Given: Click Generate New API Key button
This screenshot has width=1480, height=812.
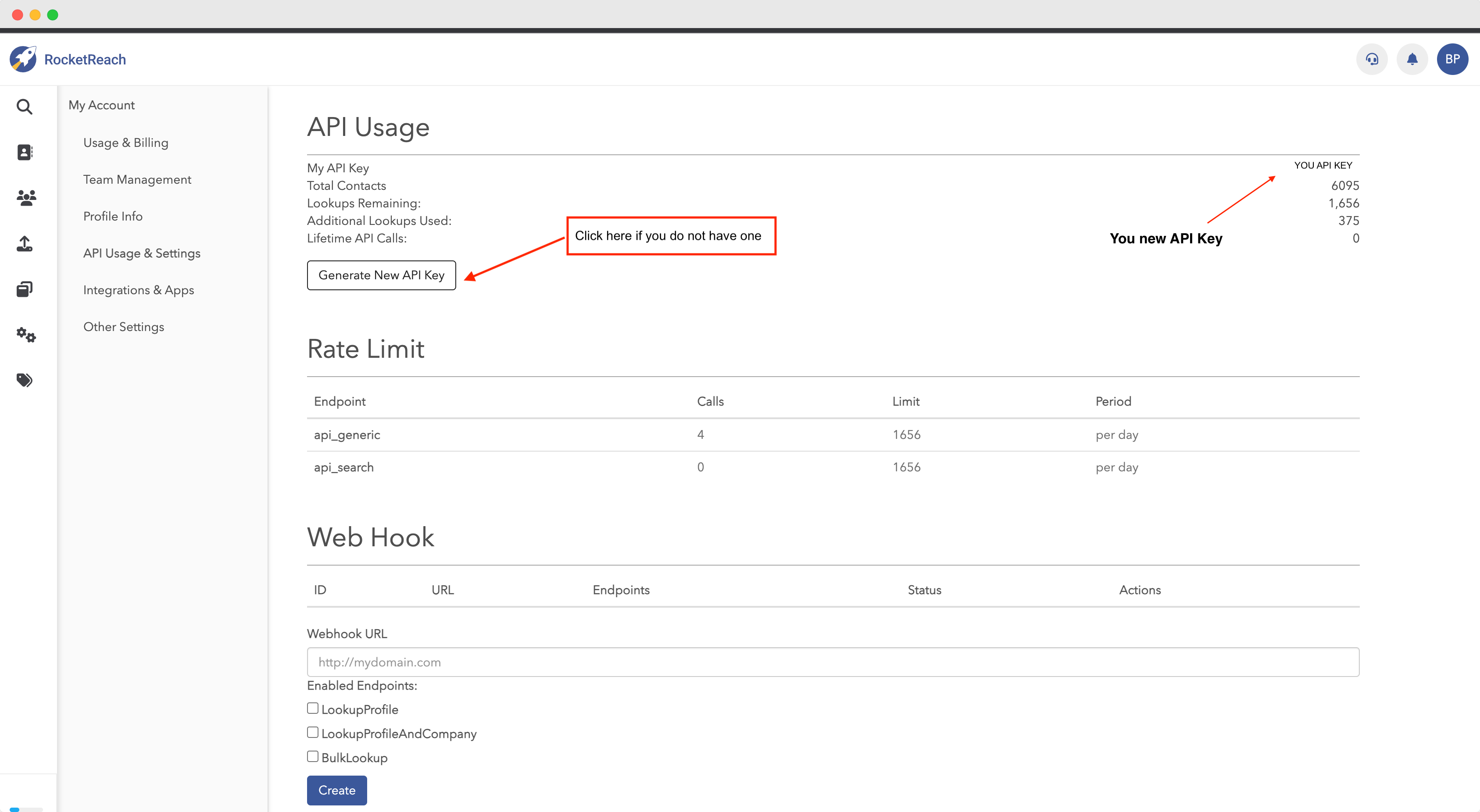Looking at the screenshot, I should click(x=381, y=275).
